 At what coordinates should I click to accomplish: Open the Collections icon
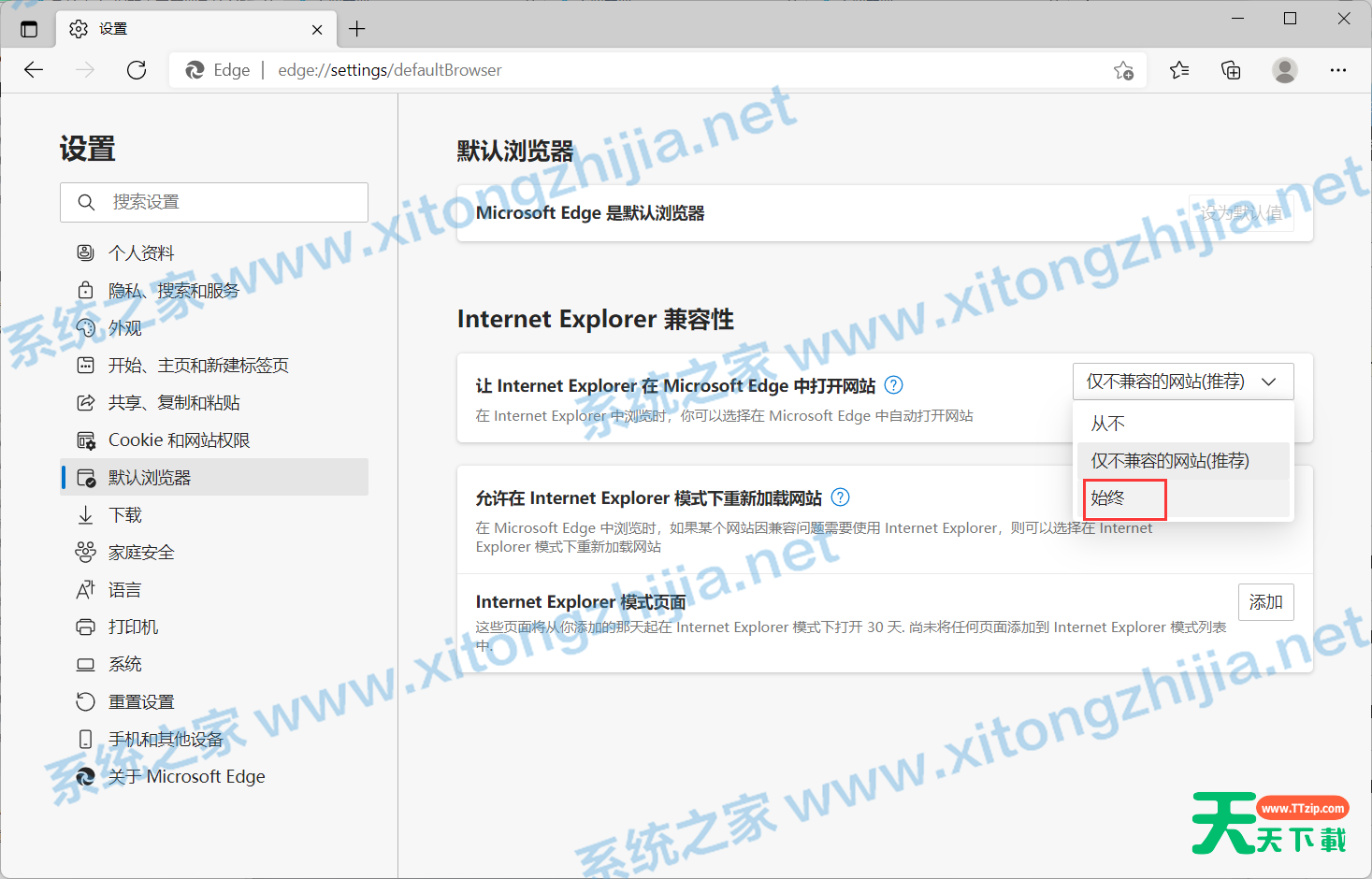[1232, 70]
